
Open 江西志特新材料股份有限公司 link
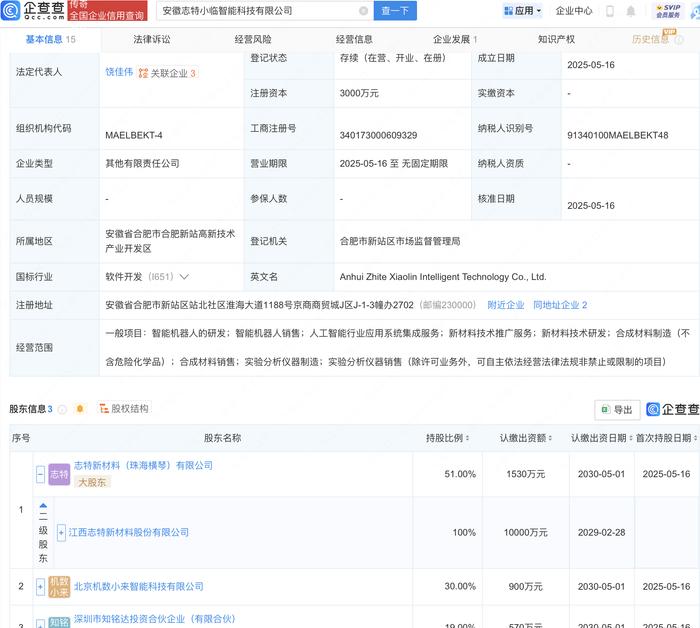[x=129, y=532]
